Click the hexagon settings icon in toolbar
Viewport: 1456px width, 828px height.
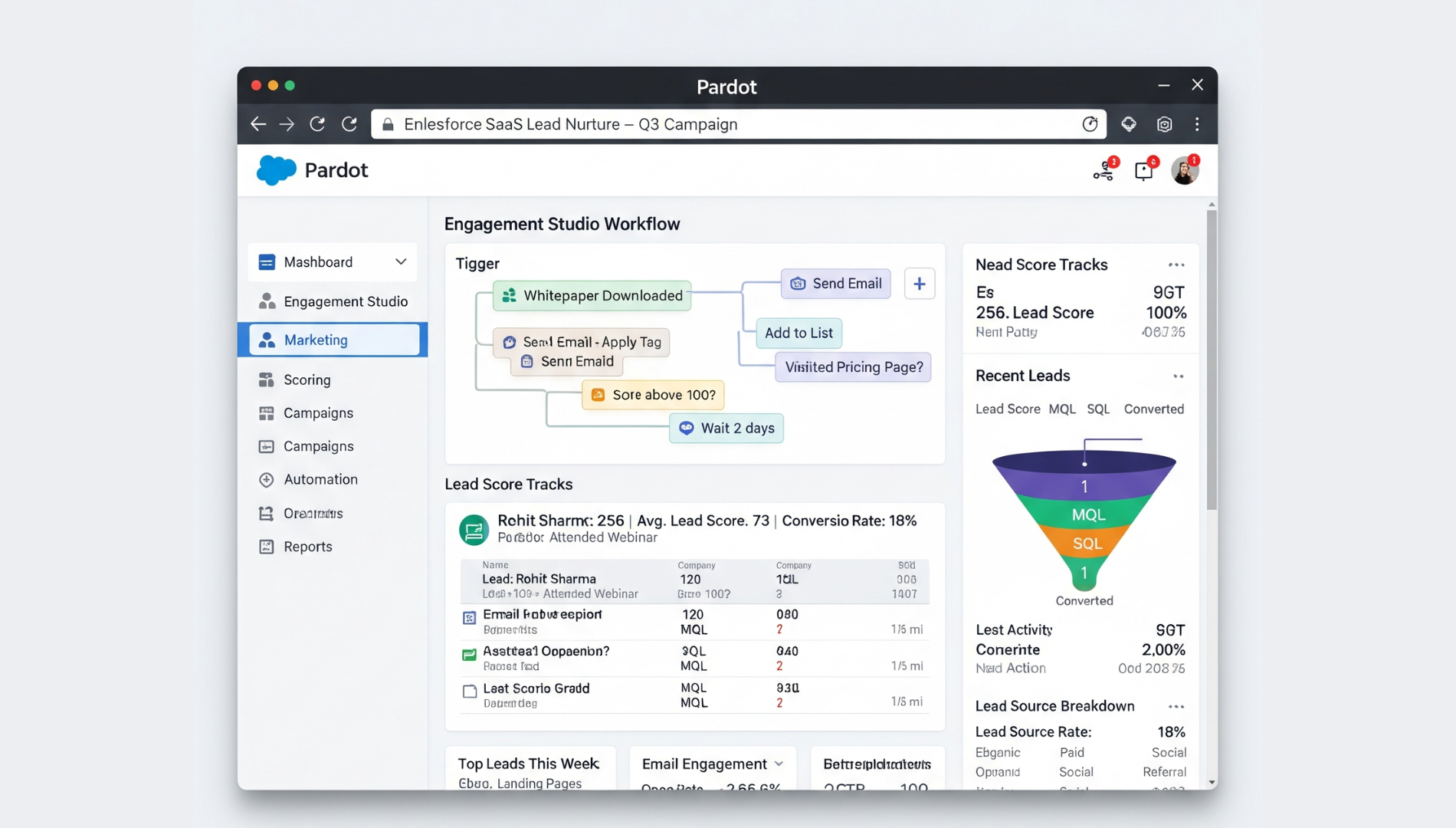1164,124
